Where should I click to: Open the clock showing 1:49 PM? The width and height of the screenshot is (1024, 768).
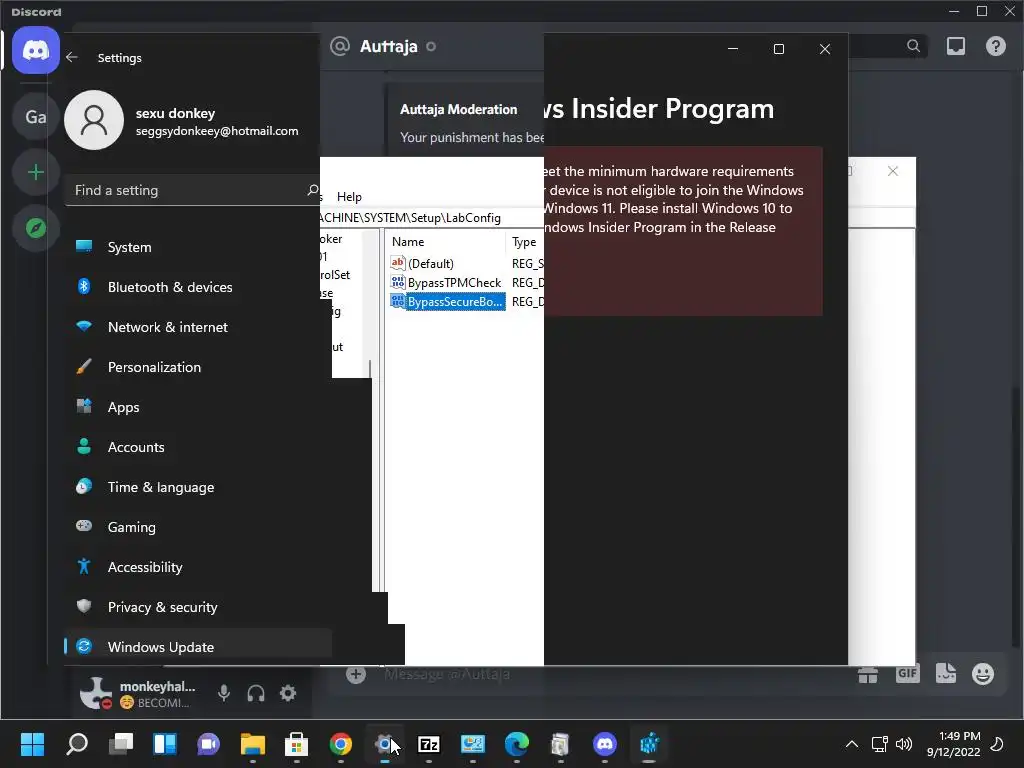click(953, 744)
